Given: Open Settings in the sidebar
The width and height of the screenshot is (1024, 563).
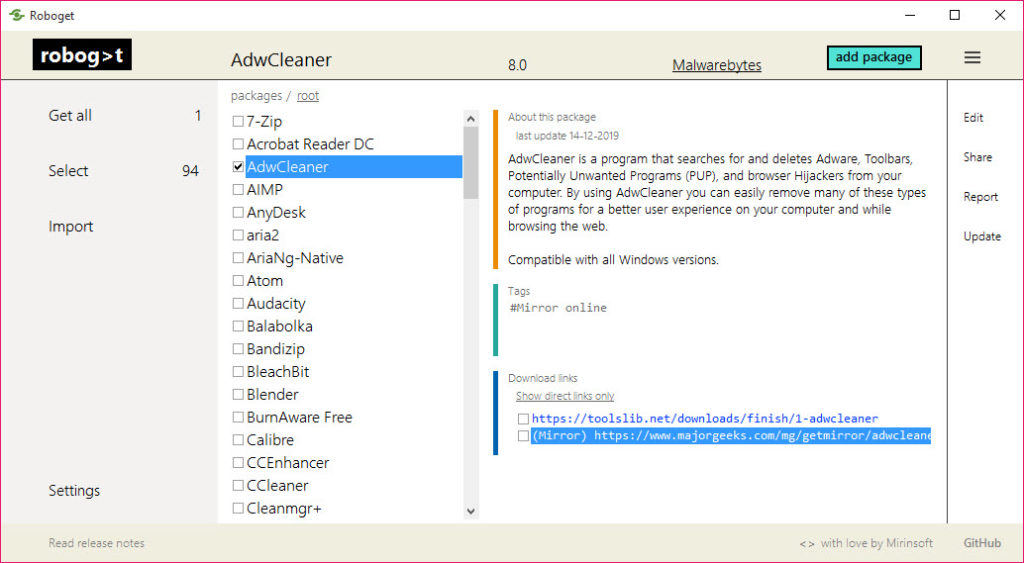Looking at the screenshot, I should [74, 491].
